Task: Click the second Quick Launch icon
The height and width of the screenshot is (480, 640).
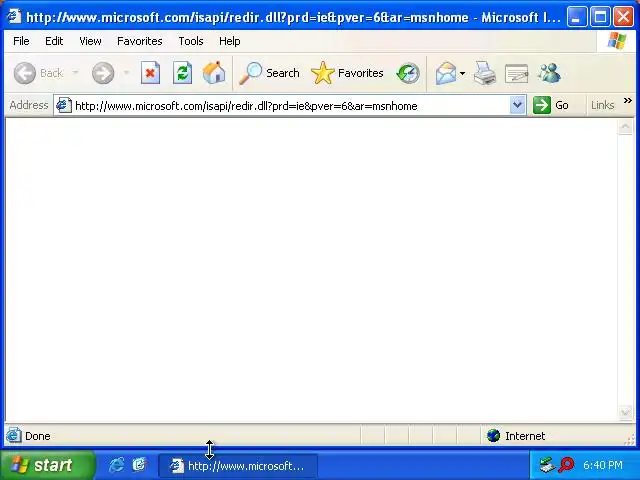Action: pos(139,464)
